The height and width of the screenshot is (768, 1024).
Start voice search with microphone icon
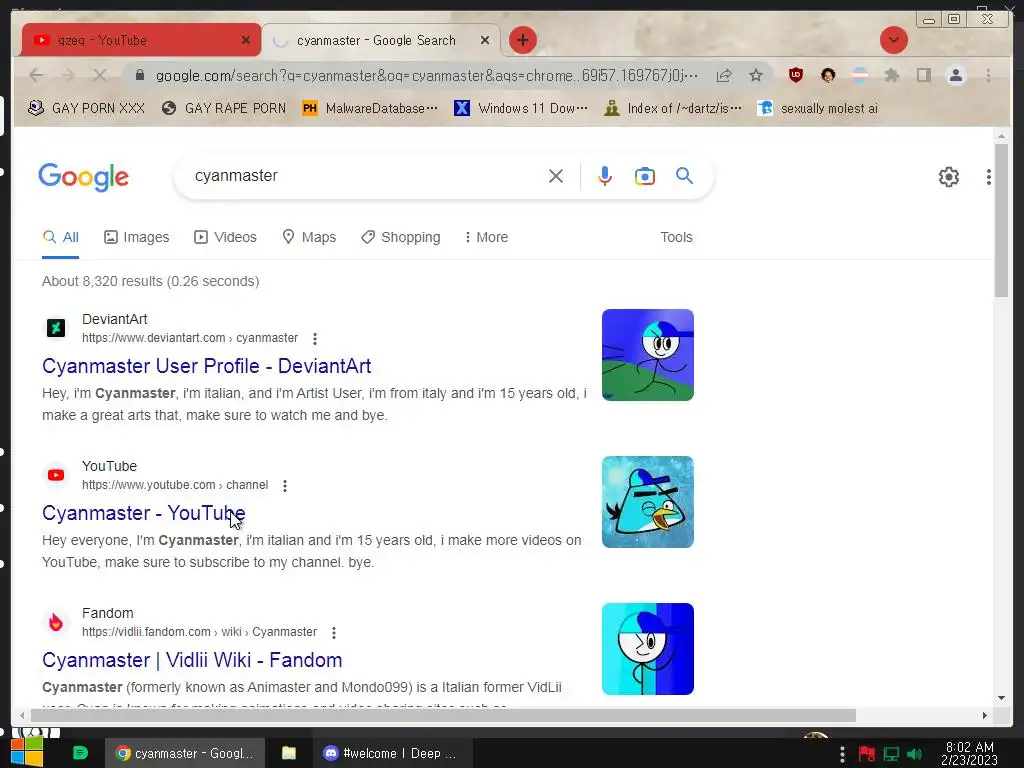[605, 176]
